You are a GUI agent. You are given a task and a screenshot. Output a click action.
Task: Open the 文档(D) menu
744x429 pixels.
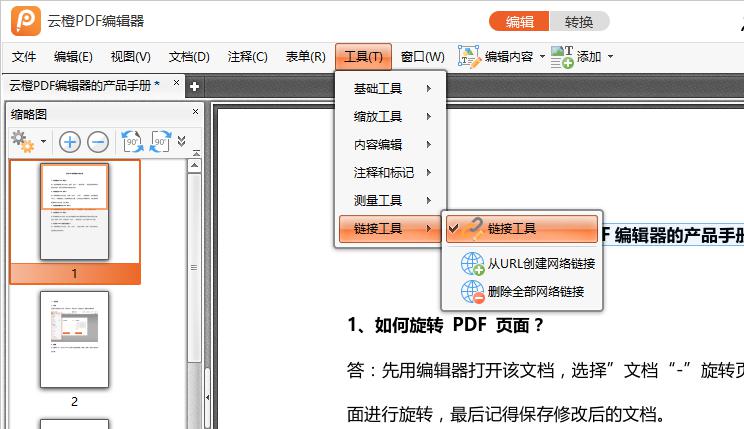tap(189, 57)
